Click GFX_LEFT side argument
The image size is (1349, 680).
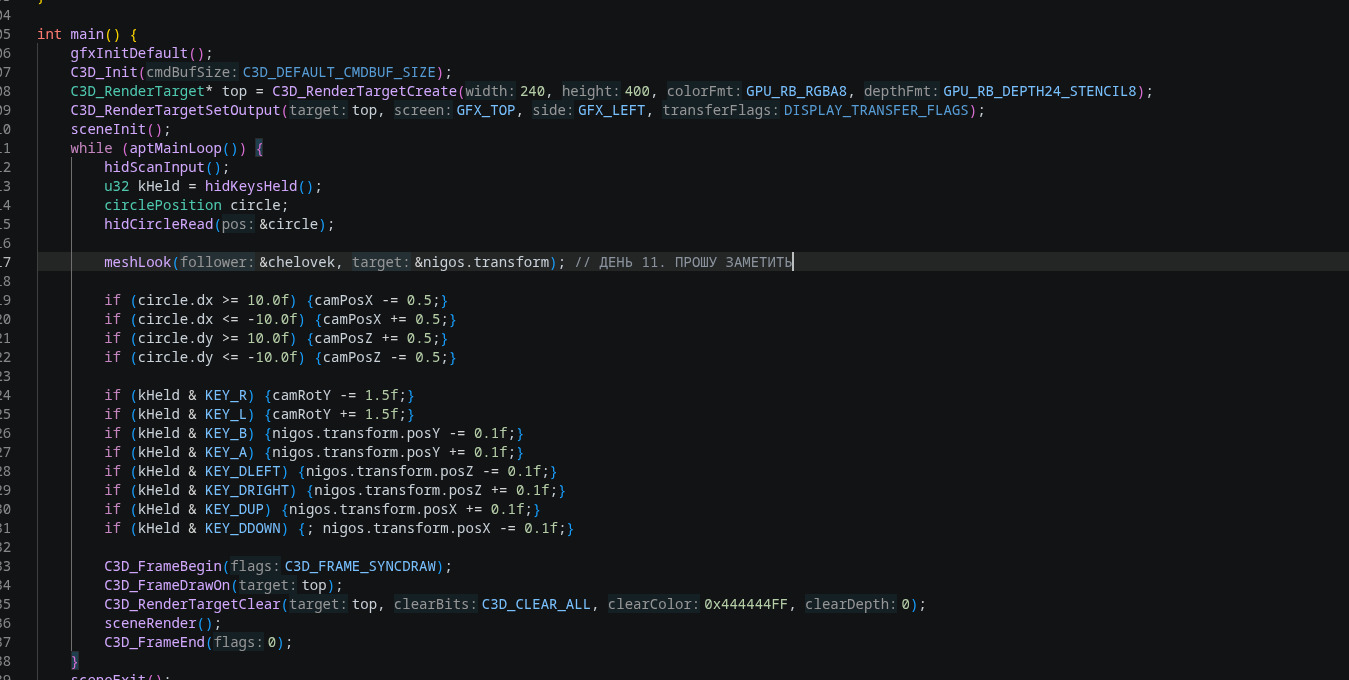(x=612, y=110)
